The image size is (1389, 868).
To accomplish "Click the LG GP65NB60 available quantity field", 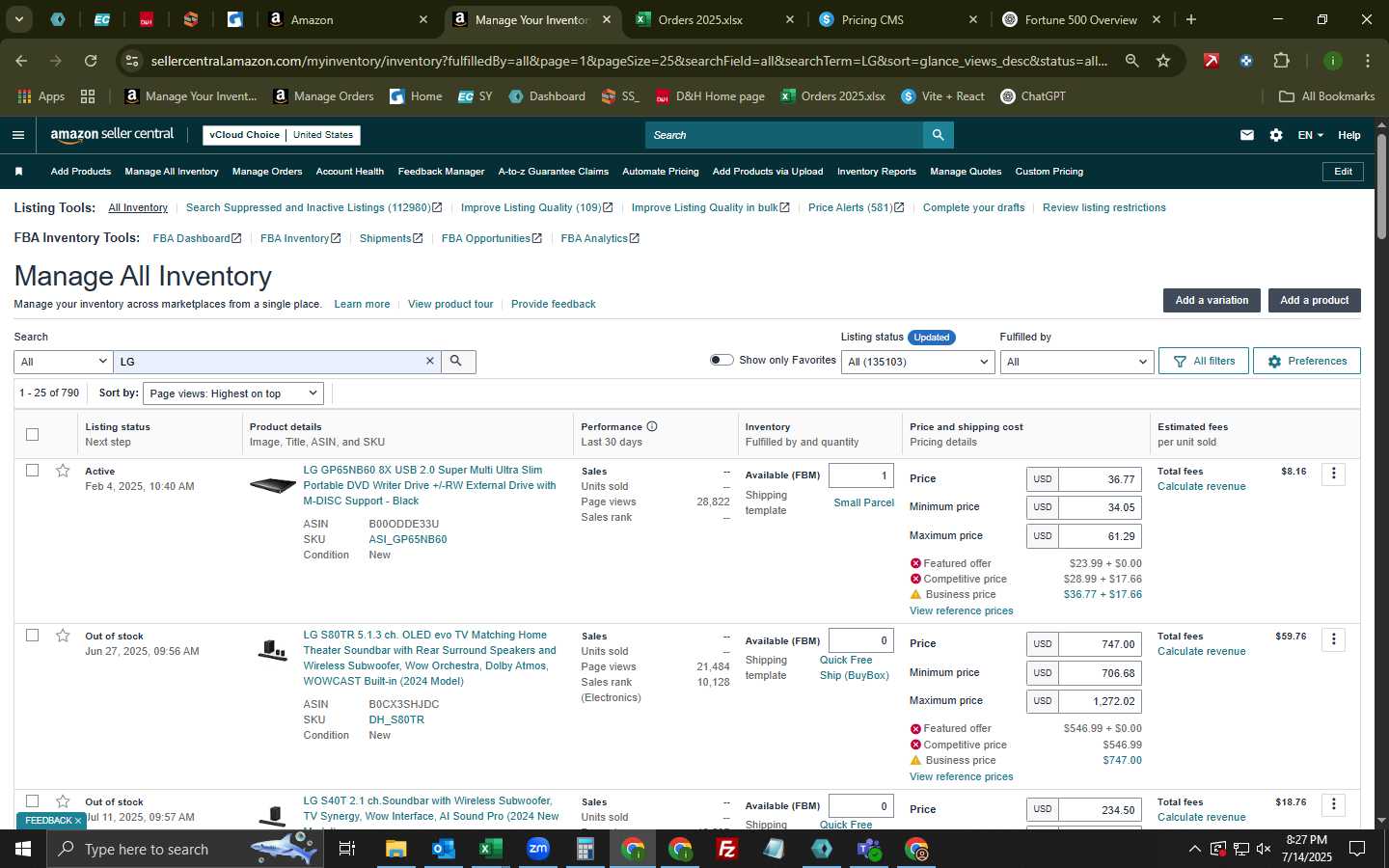I will click(x=860, y=475).
